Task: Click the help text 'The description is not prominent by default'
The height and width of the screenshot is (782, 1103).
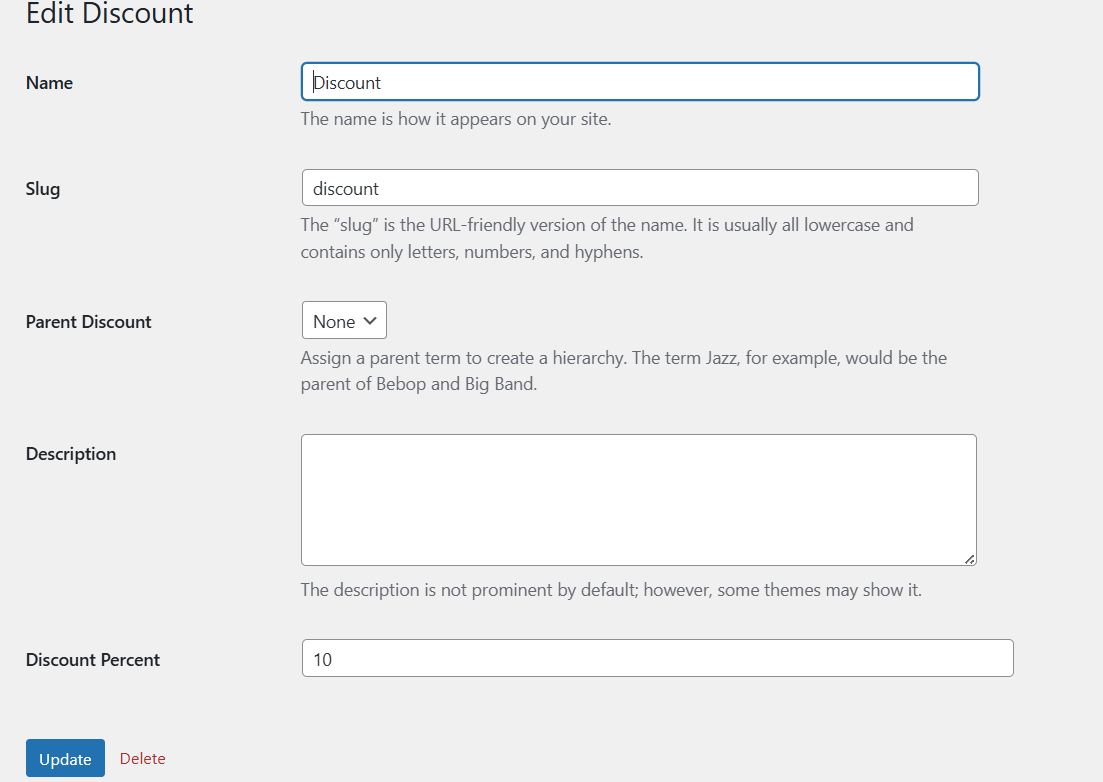Action: 611,589
